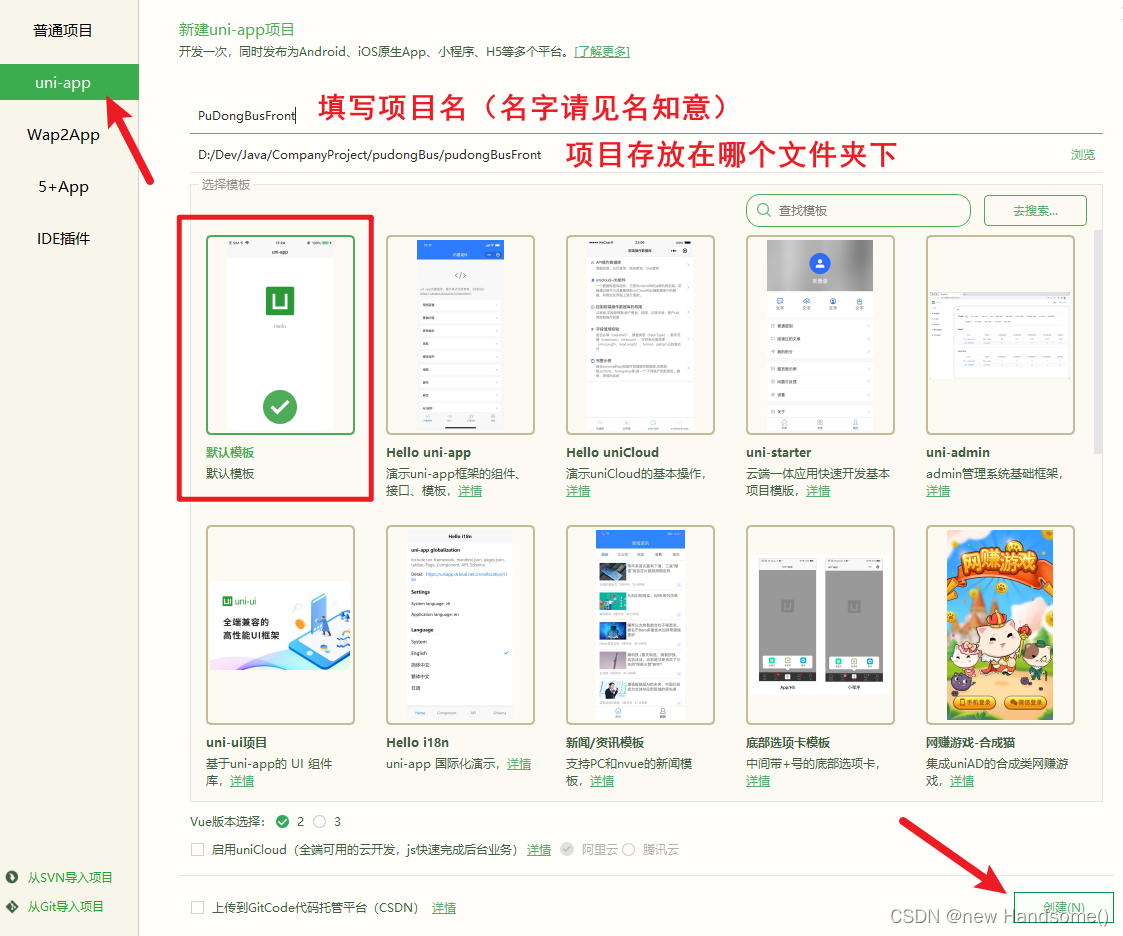1123x936 pixels.
Task: Open the 了解更多 link
Action: [x=602, y=52]
